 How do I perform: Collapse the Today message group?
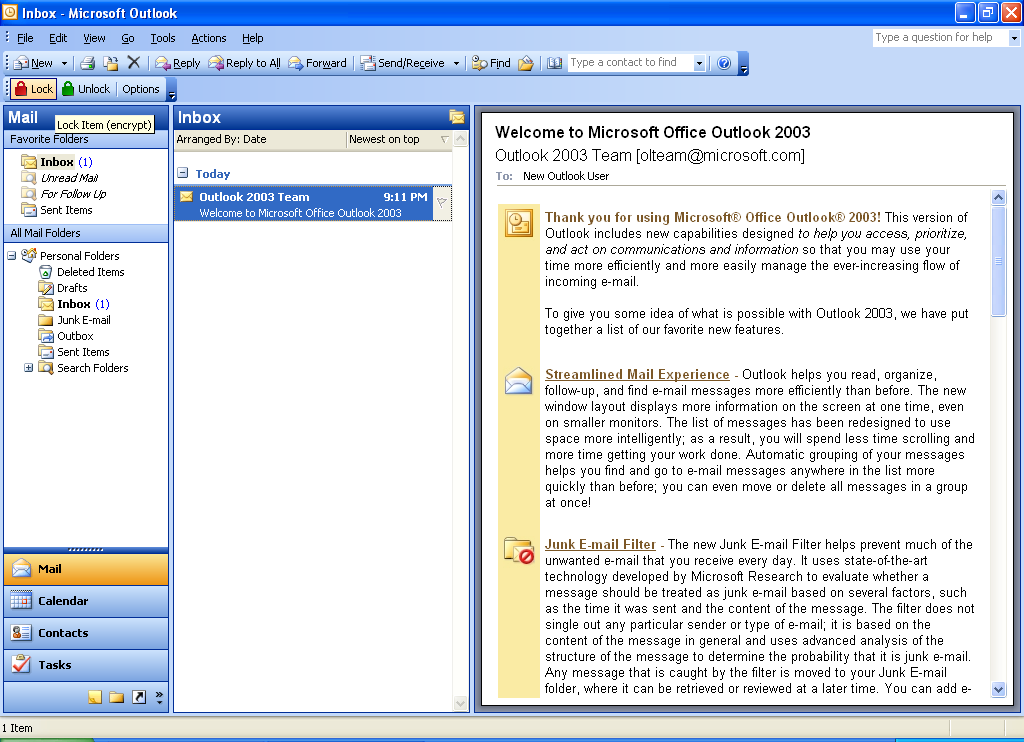[183, 173]
